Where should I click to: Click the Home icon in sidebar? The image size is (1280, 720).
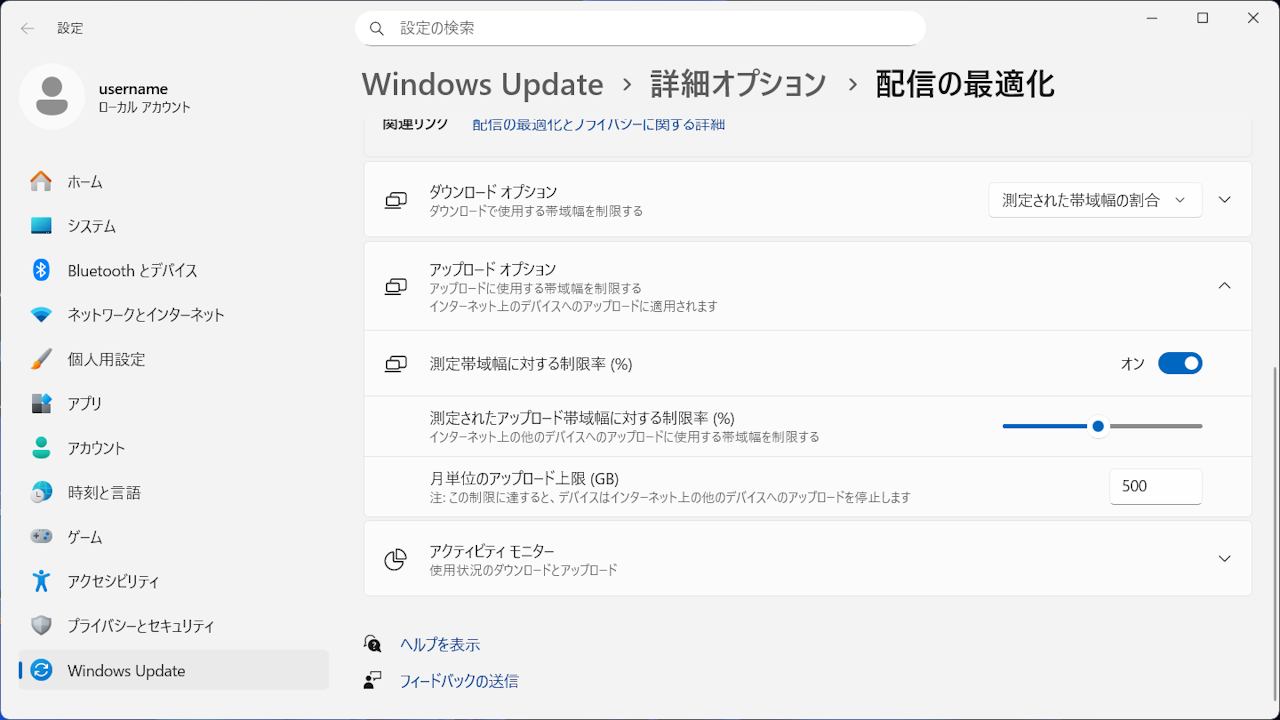coord(41,182)
